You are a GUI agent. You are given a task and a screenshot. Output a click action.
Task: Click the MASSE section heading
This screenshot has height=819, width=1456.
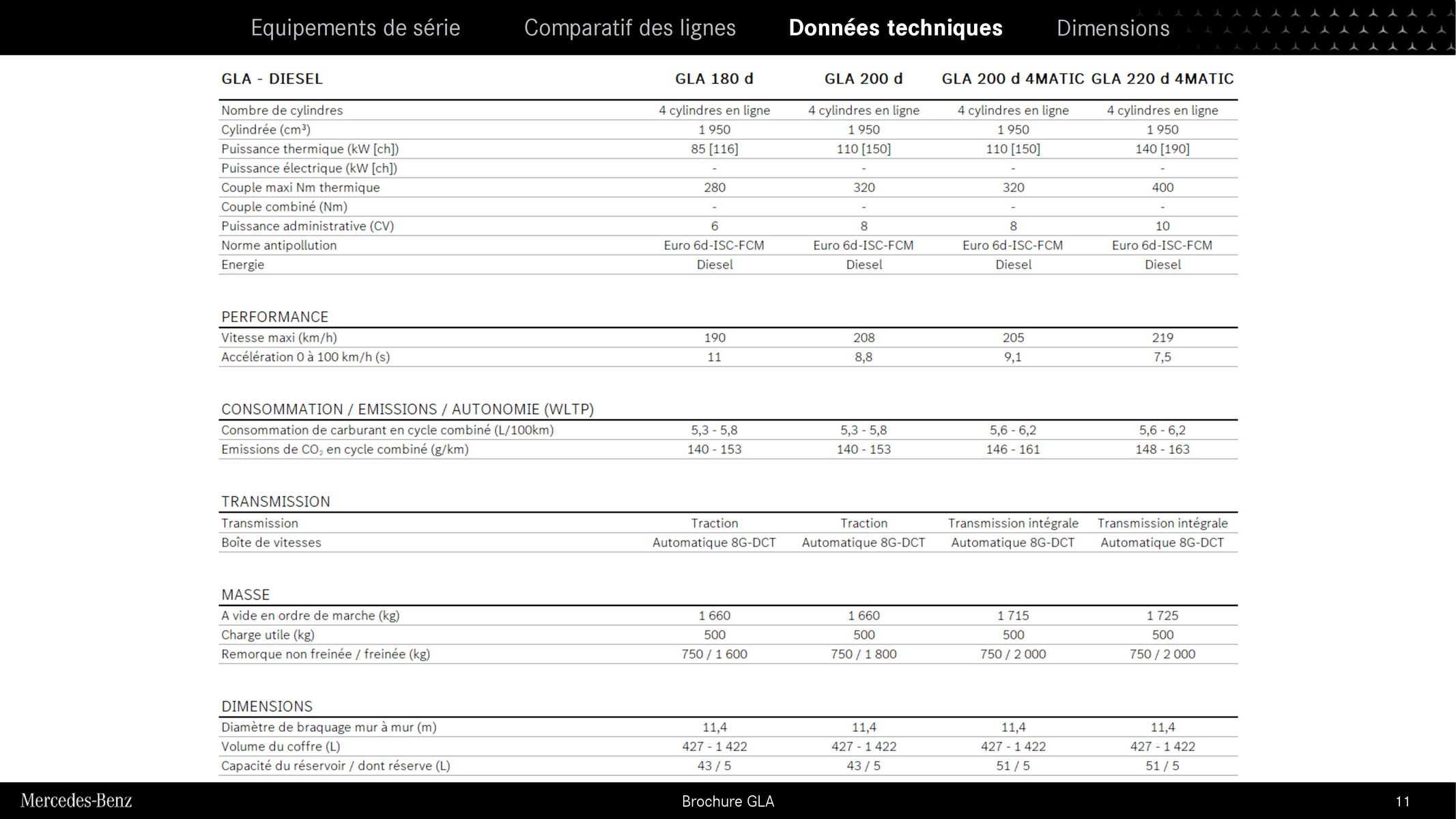tap(245, 594)
